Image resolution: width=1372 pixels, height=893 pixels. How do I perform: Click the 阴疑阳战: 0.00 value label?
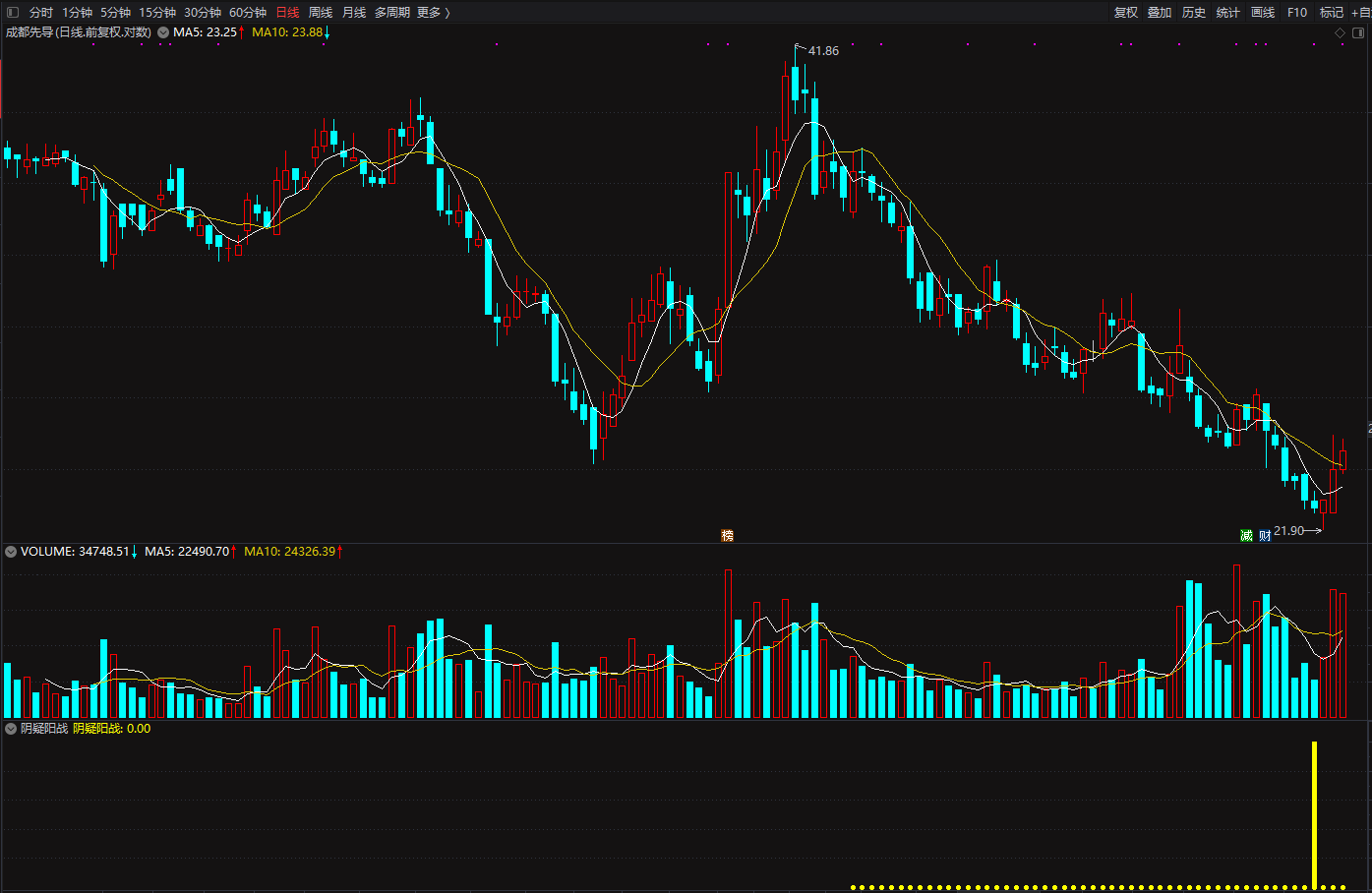(112, 729)
